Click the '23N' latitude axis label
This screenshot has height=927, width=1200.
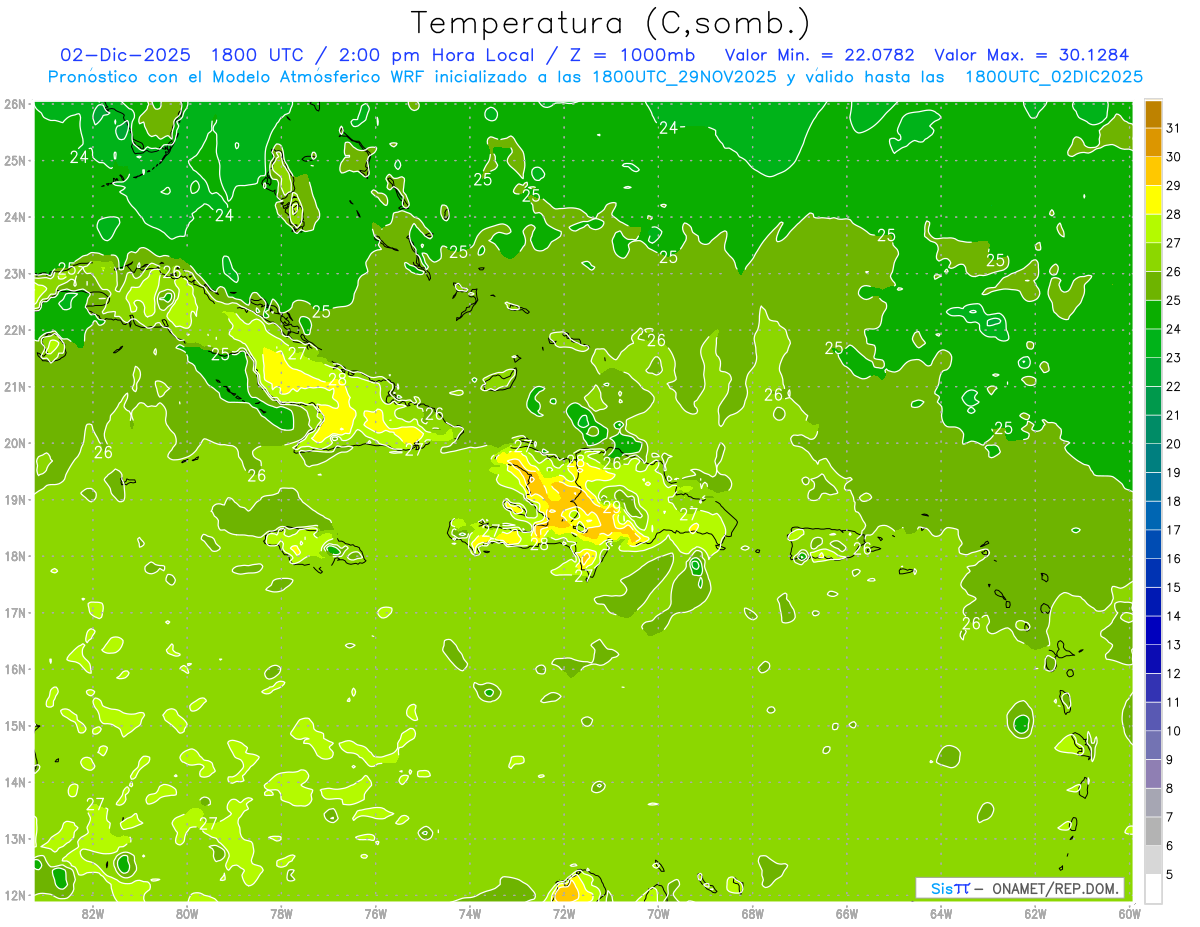click(14, 273)
